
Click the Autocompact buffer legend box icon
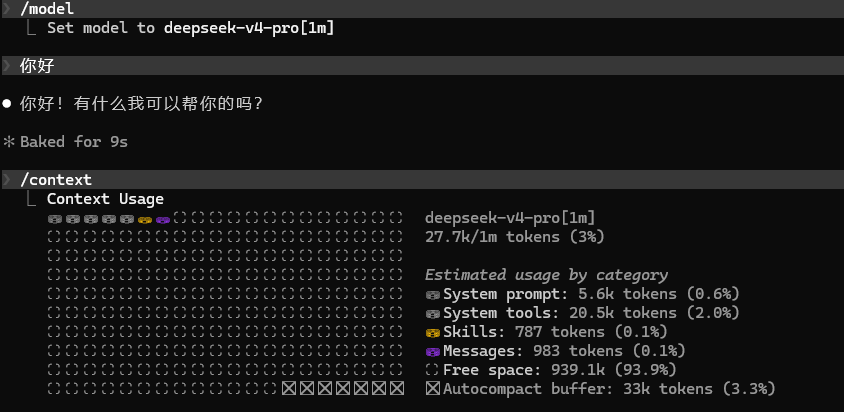[433, 389]
